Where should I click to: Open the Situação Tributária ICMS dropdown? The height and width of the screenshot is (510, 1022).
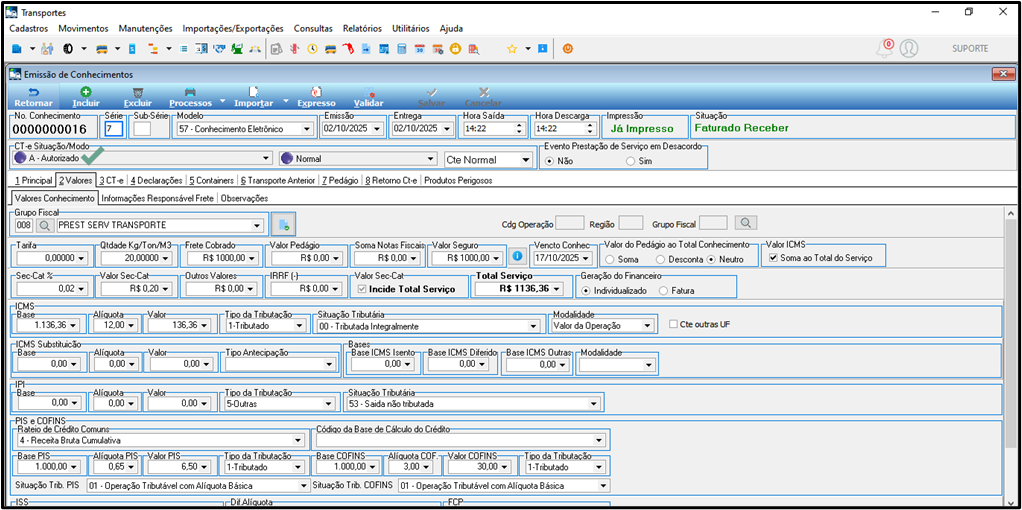(x=534, y=325)
